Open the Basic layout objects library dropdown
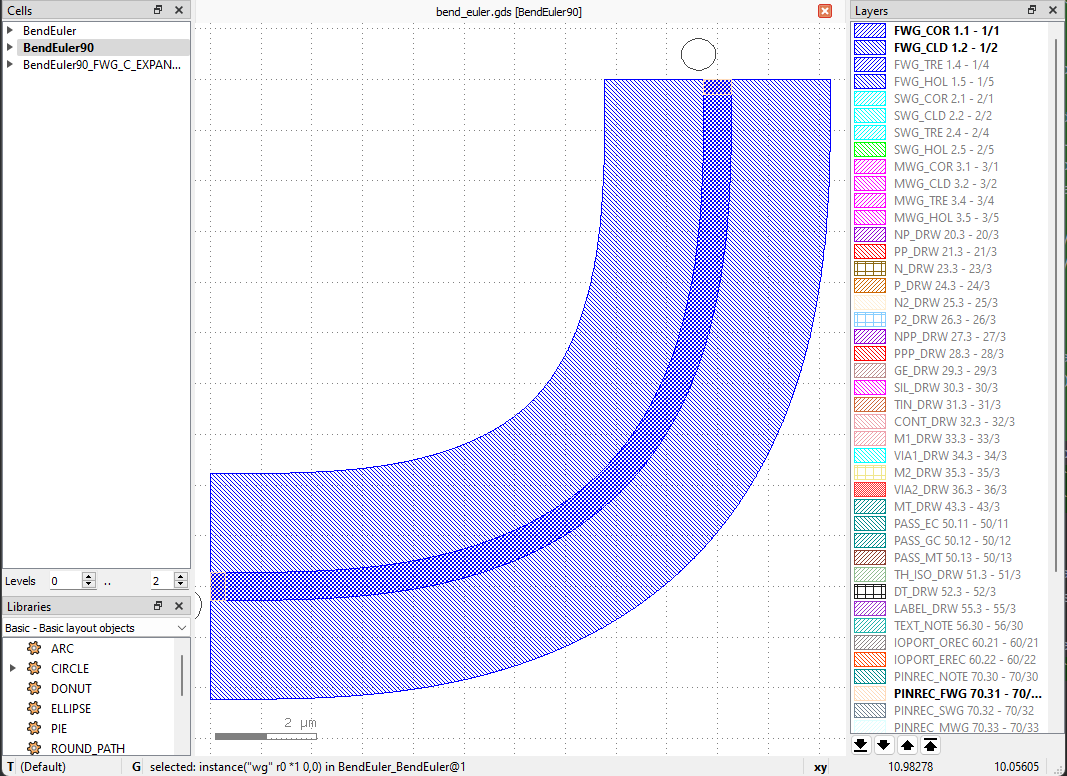Image resolution: width=1067 pixels, height=776 pixels. [96, 628]
